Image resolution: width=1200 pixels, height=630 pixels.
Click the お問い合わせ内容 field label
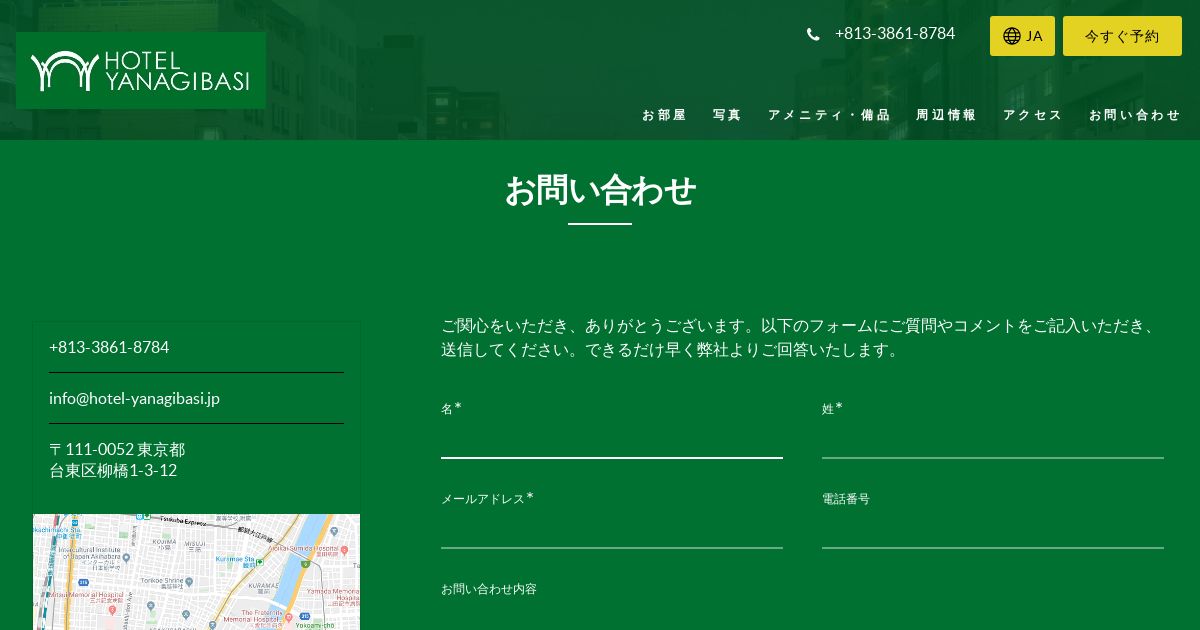[489, 589]
